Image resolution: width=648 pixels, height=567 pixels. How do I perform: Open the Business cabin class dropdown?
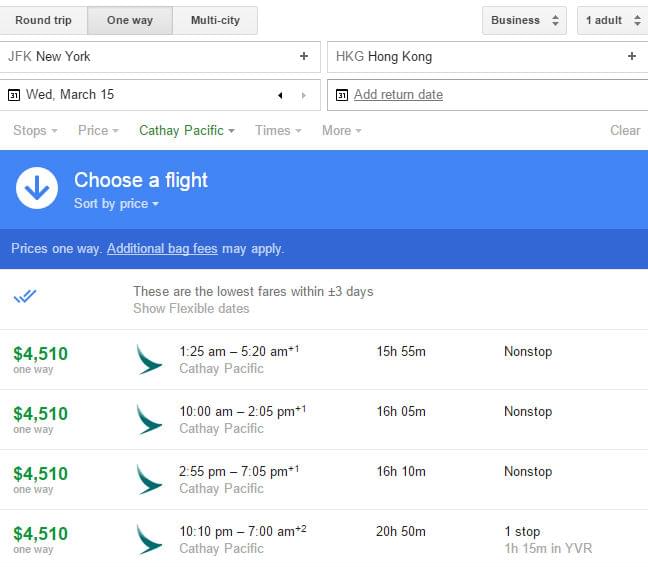pos(524,20)
